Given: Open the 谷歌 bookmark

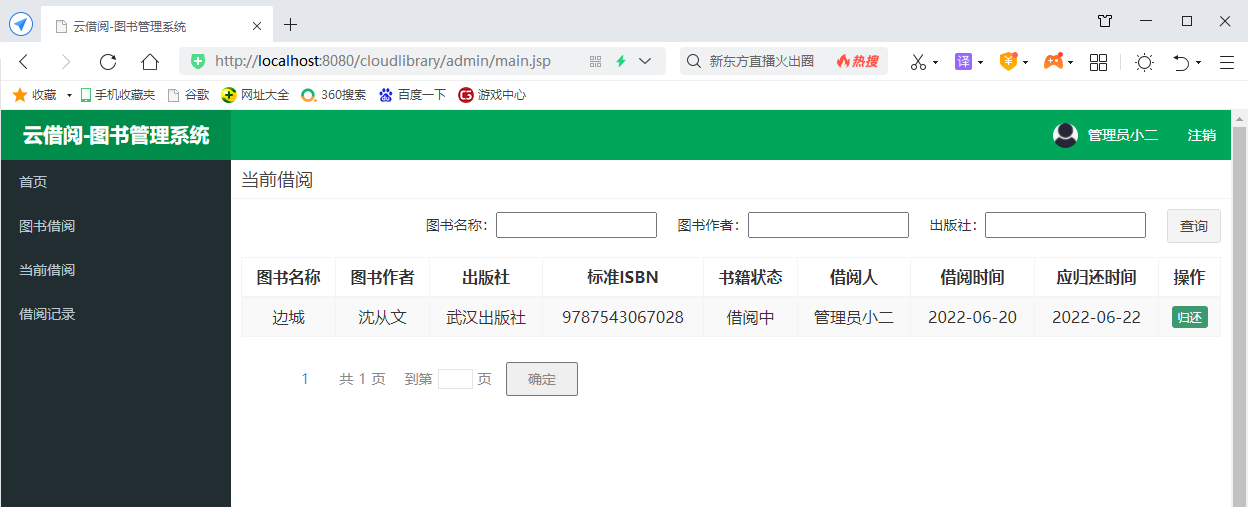Looking at the screenshot, I should click(188, 95).
